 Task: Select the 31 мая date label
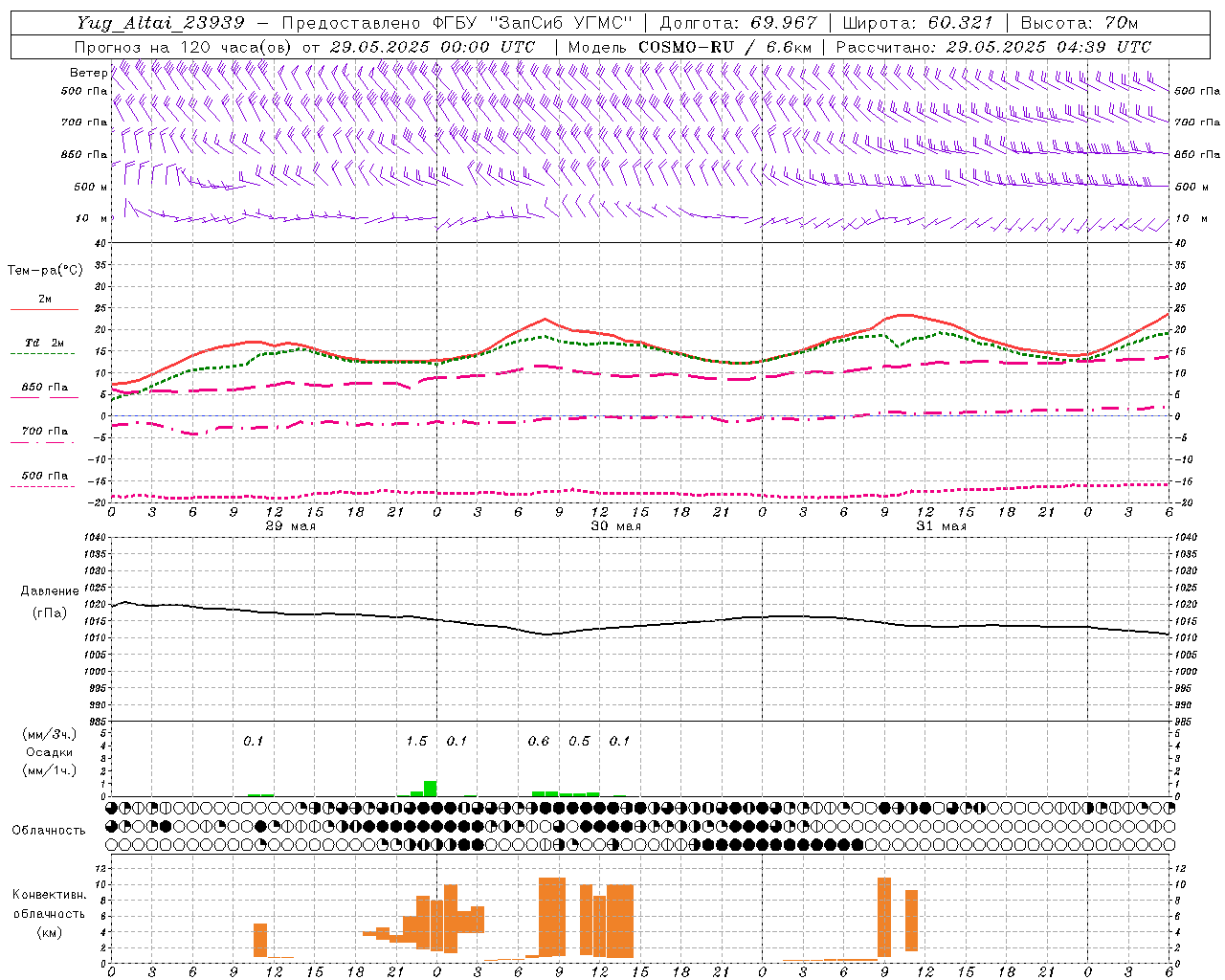pyautogui.click(x=941, y=526)
